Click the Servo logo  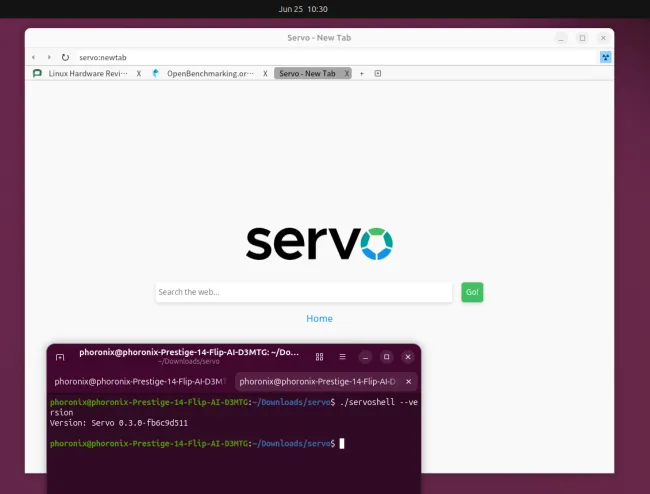(x=319, y=244)
